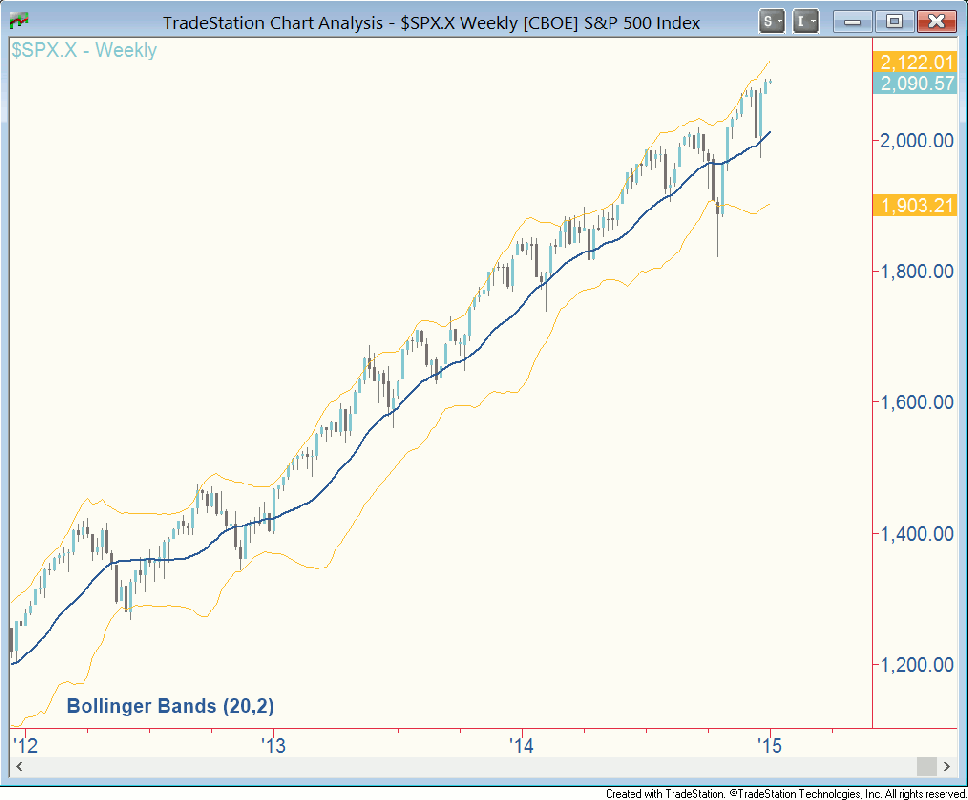Close the Chart Analysis window
The width and height of the screenshot is (968, 800).
[x=935, y=20]
